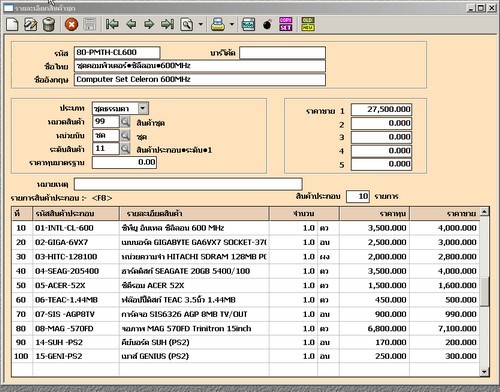Click lookup magnifier beside category 99
This screenshot has height=392, width=500.
(x=125, y=122)
